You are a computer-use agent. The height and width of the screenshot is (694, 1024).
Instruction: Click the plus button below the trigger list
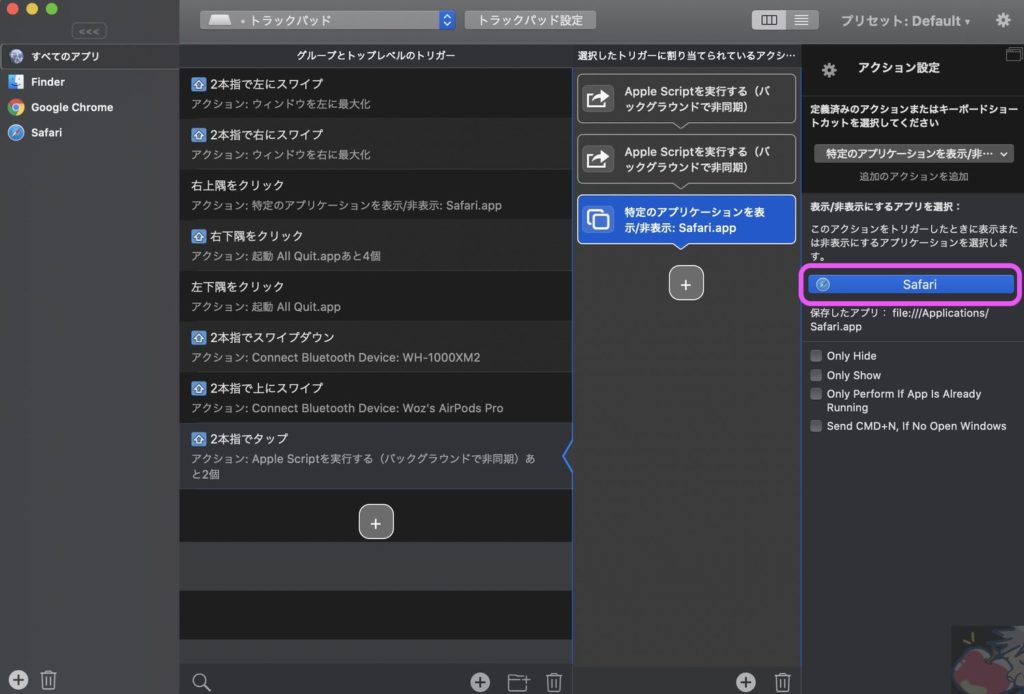click(x=376, y=521)
